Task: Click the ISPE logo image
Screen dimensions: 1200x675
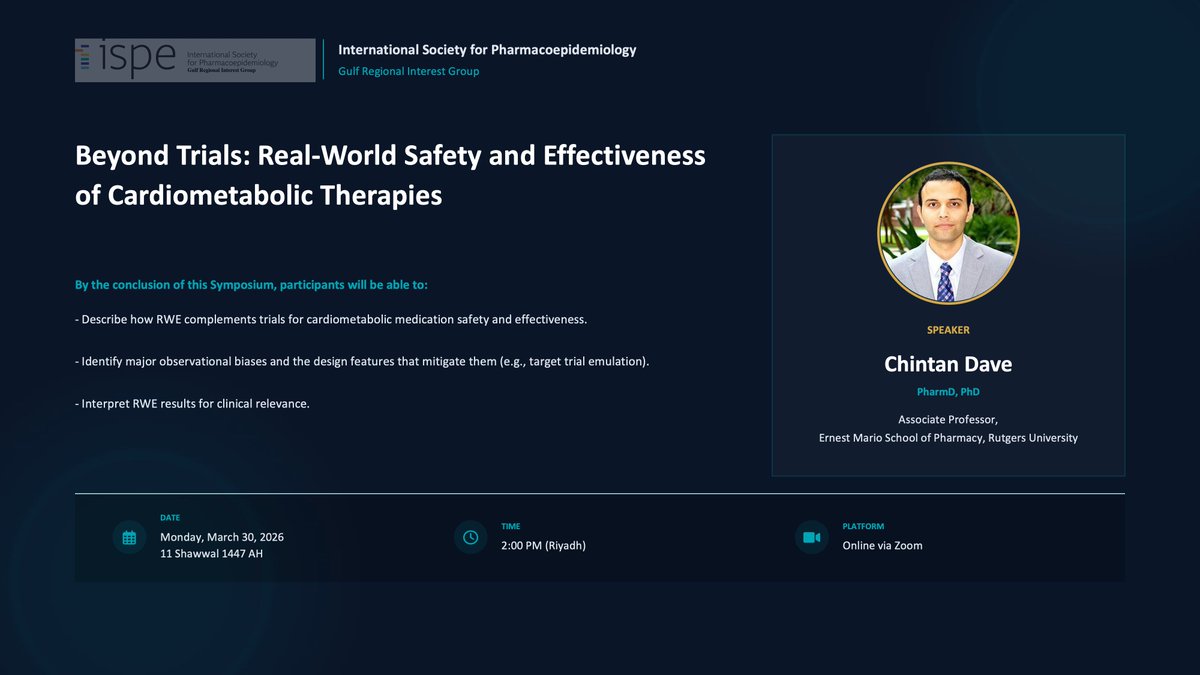Action: 195,60
